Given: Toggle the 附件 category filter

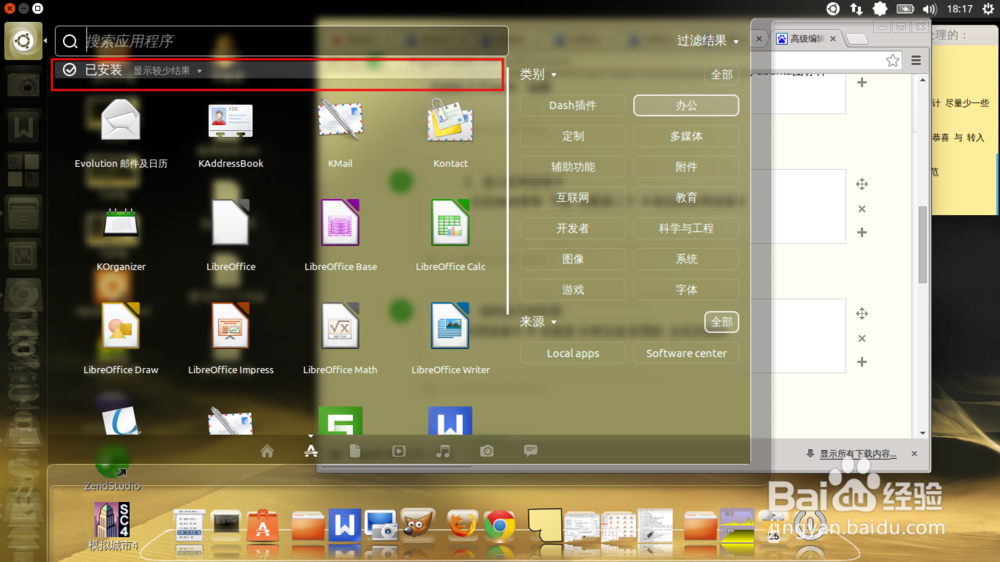Looking at the screenshot, I should [x=686, y=166].
